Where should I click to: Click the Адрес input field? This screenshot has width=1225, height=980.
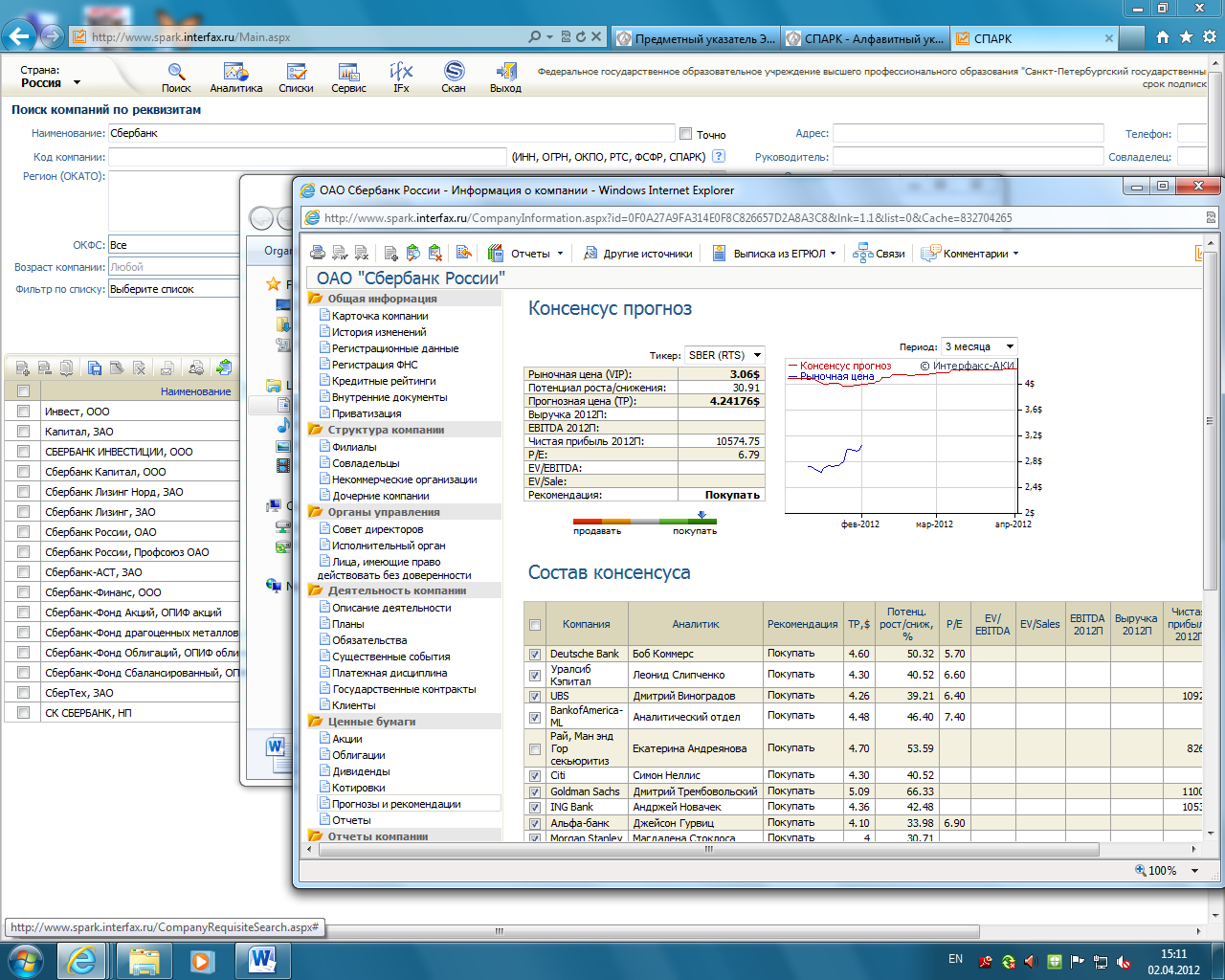(969, 134)
